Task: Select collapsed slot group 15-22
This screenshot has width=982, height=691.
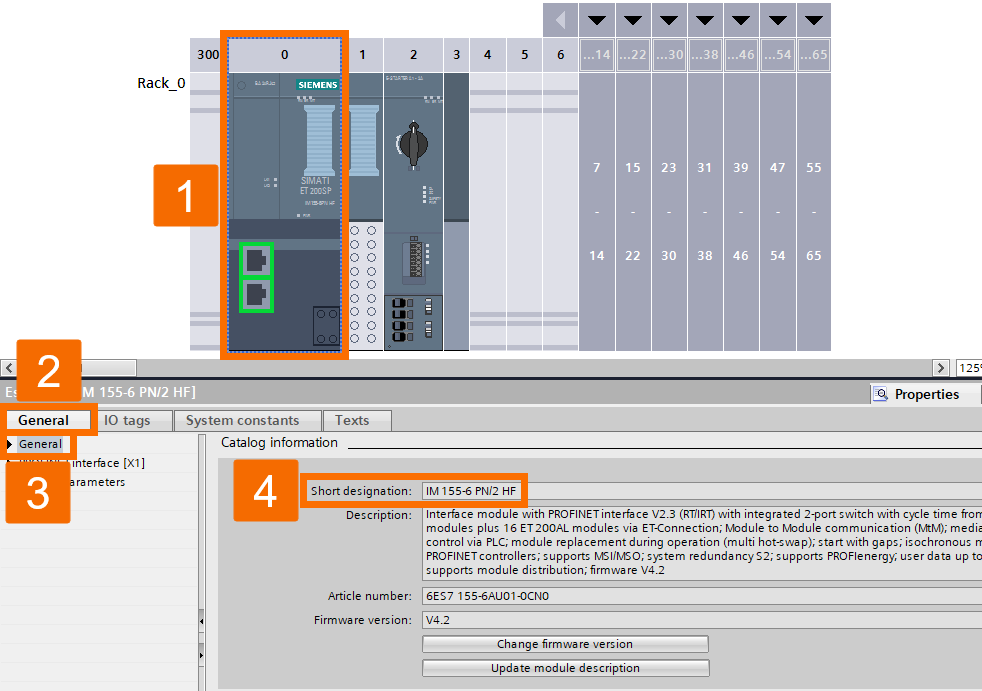Action: [x=633, y=212]
